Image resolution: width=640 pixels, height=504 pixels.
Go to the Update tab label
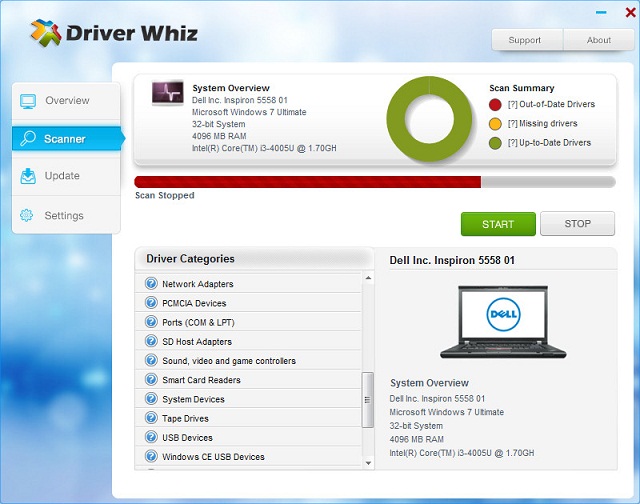62,176
